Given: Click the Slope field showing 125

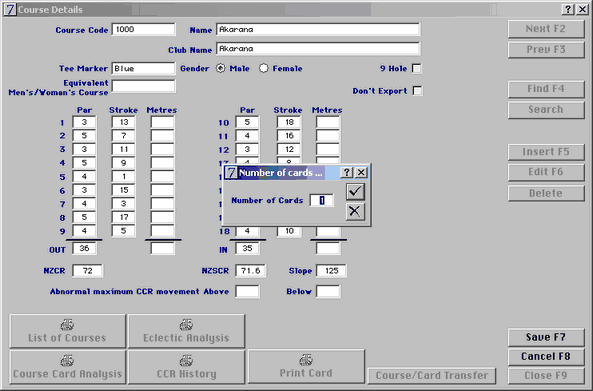Looking at the screenshot, I should [x=331, y=271].
